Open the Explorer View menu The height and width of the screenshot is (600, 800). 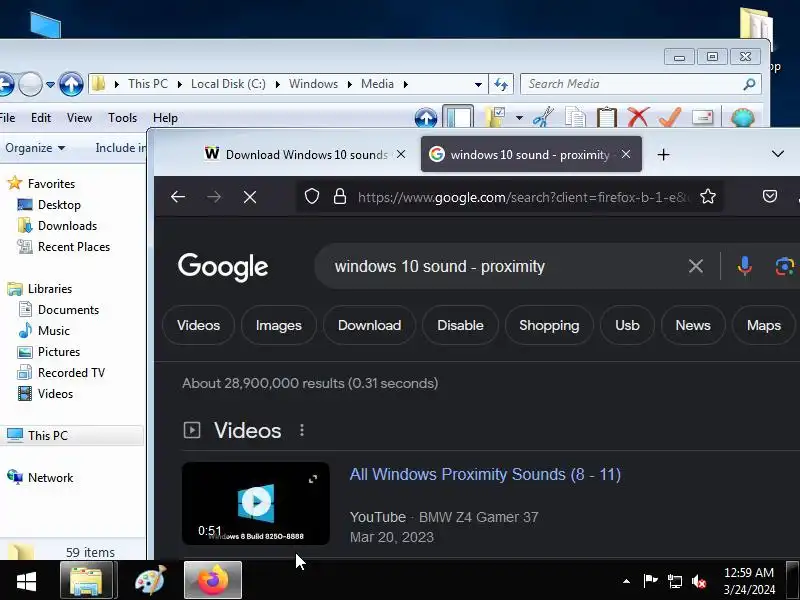[x=79, y=118]
